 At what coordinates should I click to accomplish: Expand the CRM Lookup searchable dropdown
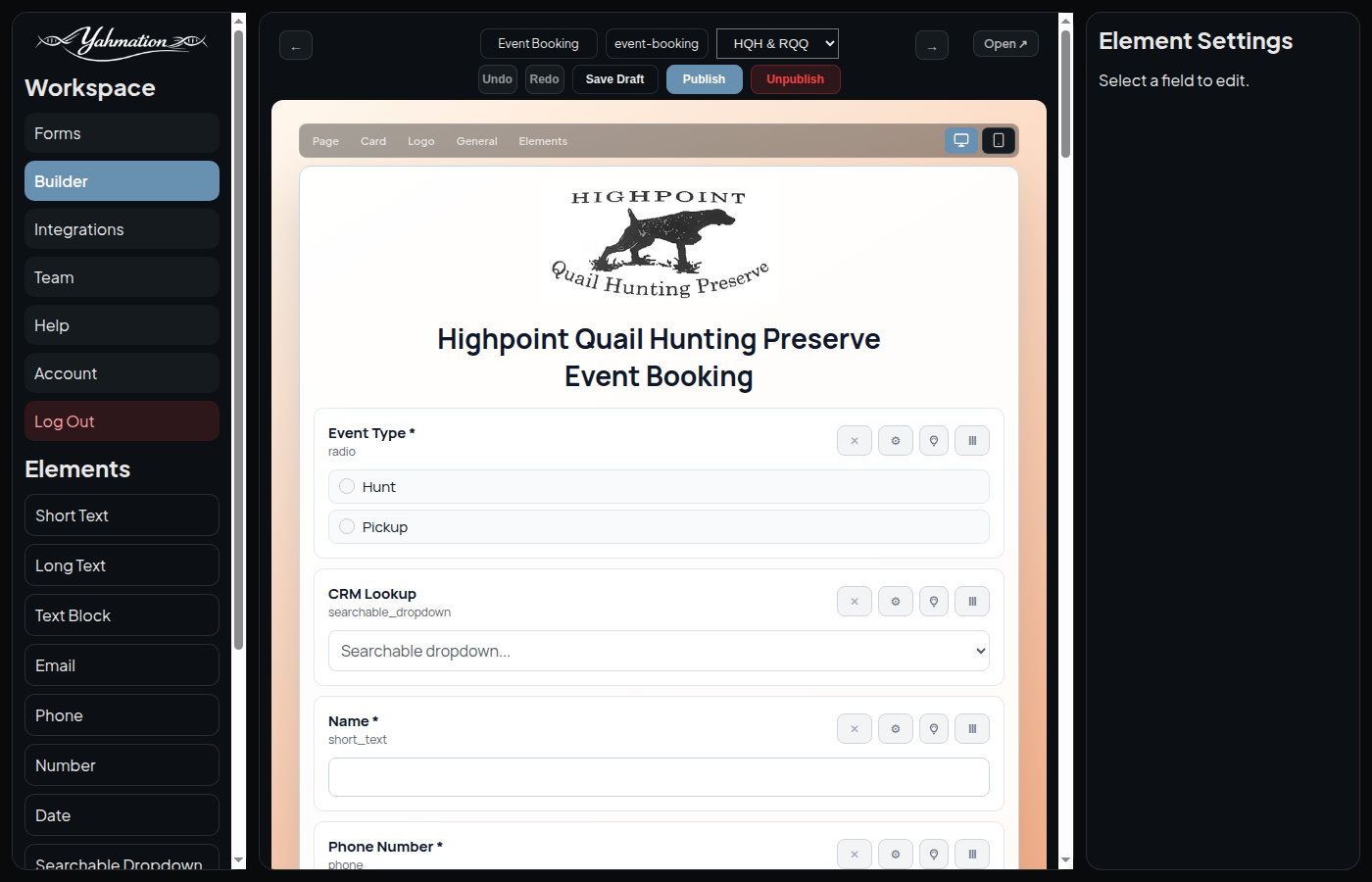[659, 651]
